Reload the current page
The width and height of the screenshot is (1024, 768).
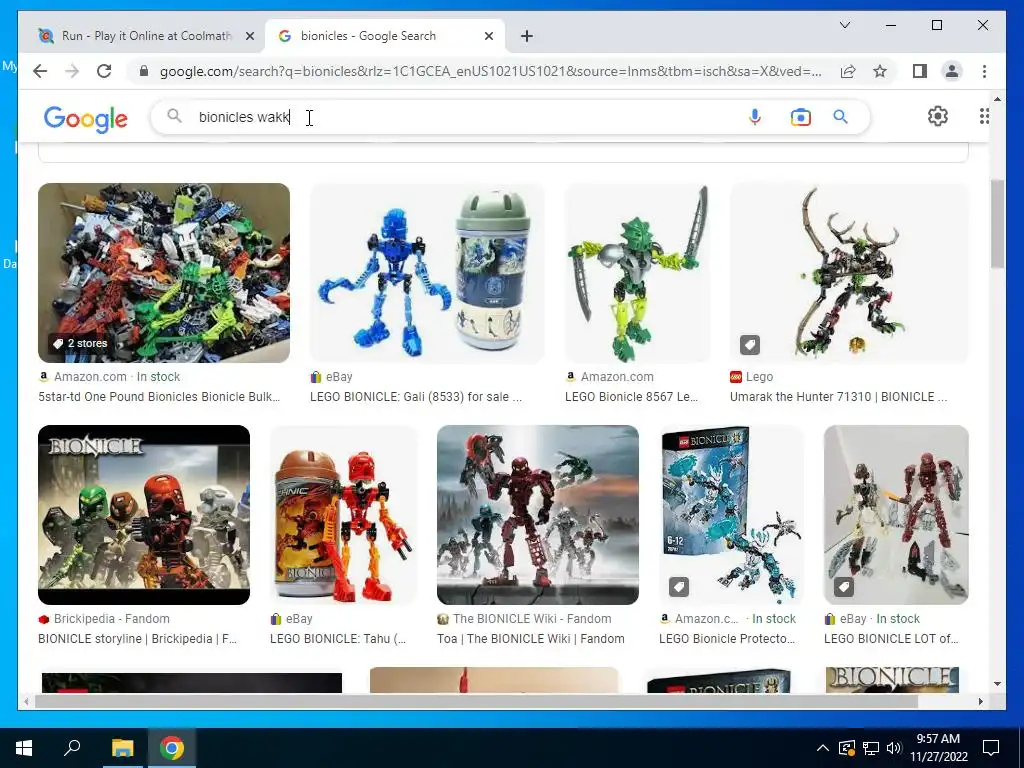[104, 71]
